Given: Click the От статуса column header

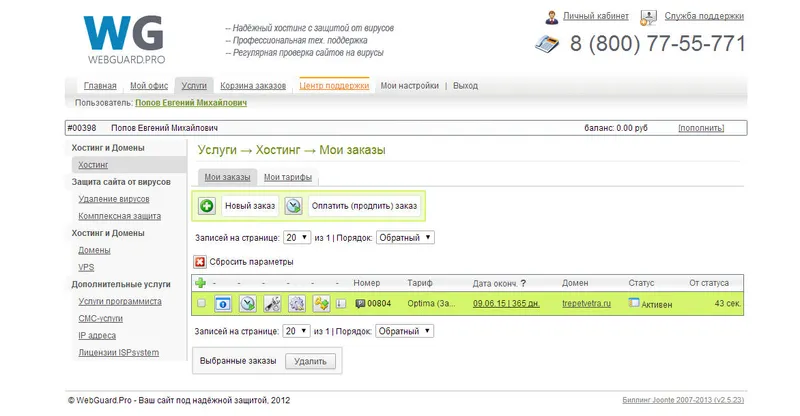Looking at the screenshot, I should pos(709,283).
